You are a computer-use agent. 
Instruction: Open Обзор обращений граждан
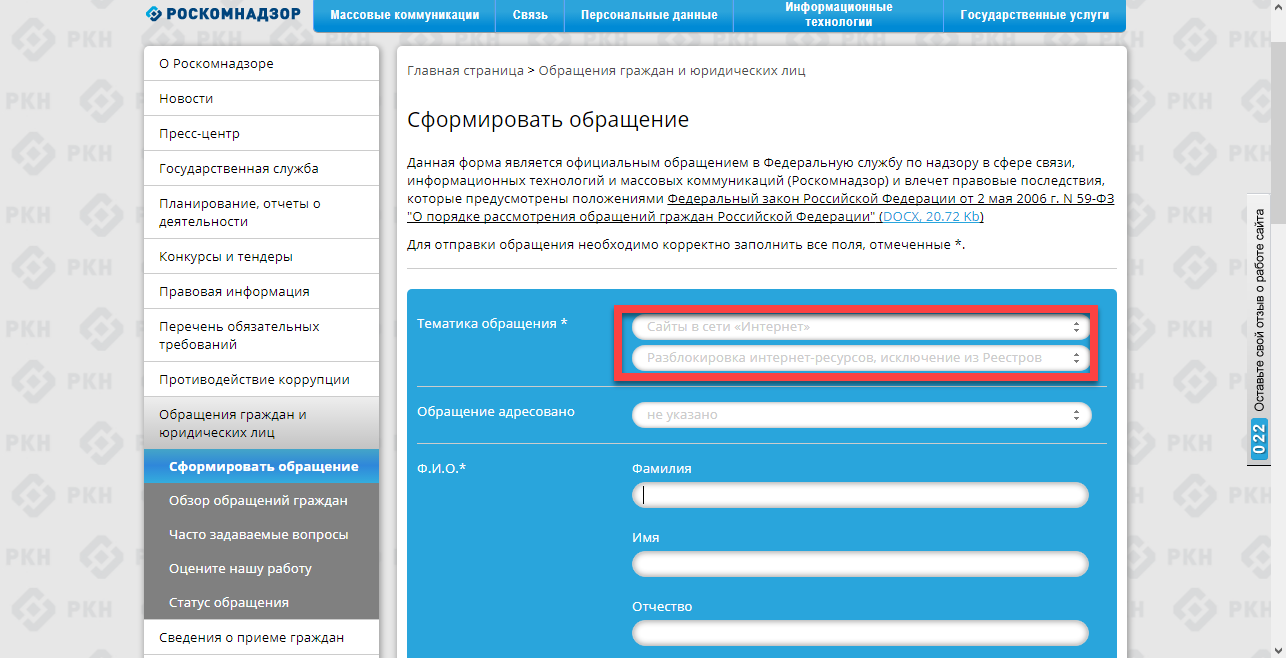click(x=261, y=501)
